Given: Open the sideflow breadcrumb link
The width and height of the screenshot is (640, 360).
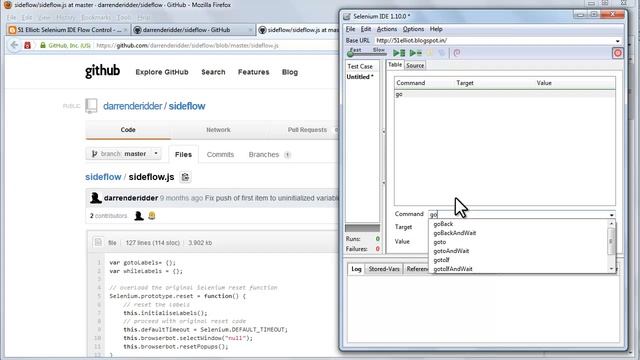Looking at the screenshot, I should coord(103,177).
